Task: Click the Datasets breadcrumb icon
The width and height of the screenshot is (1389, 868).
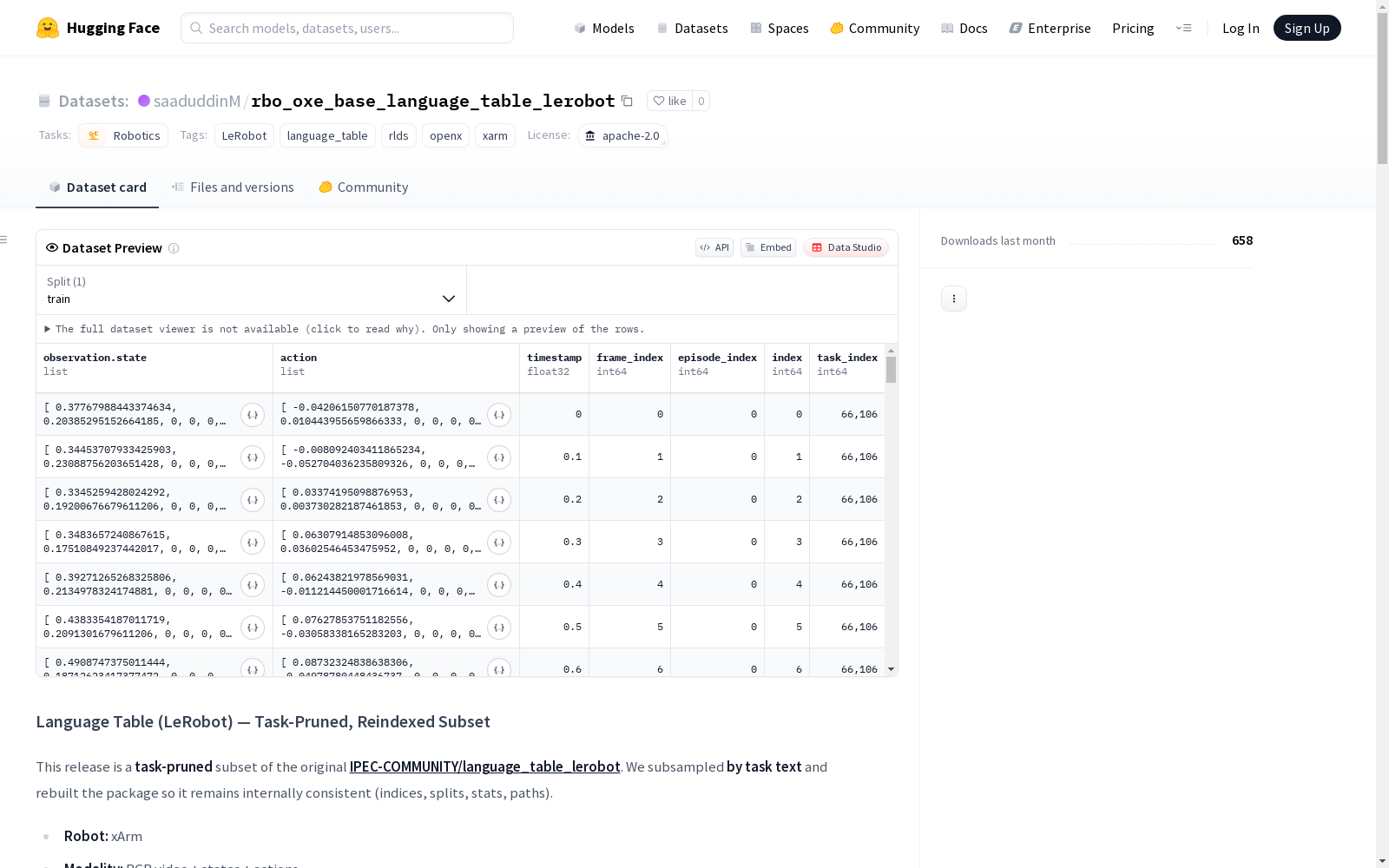Action: tap(44, 102)
